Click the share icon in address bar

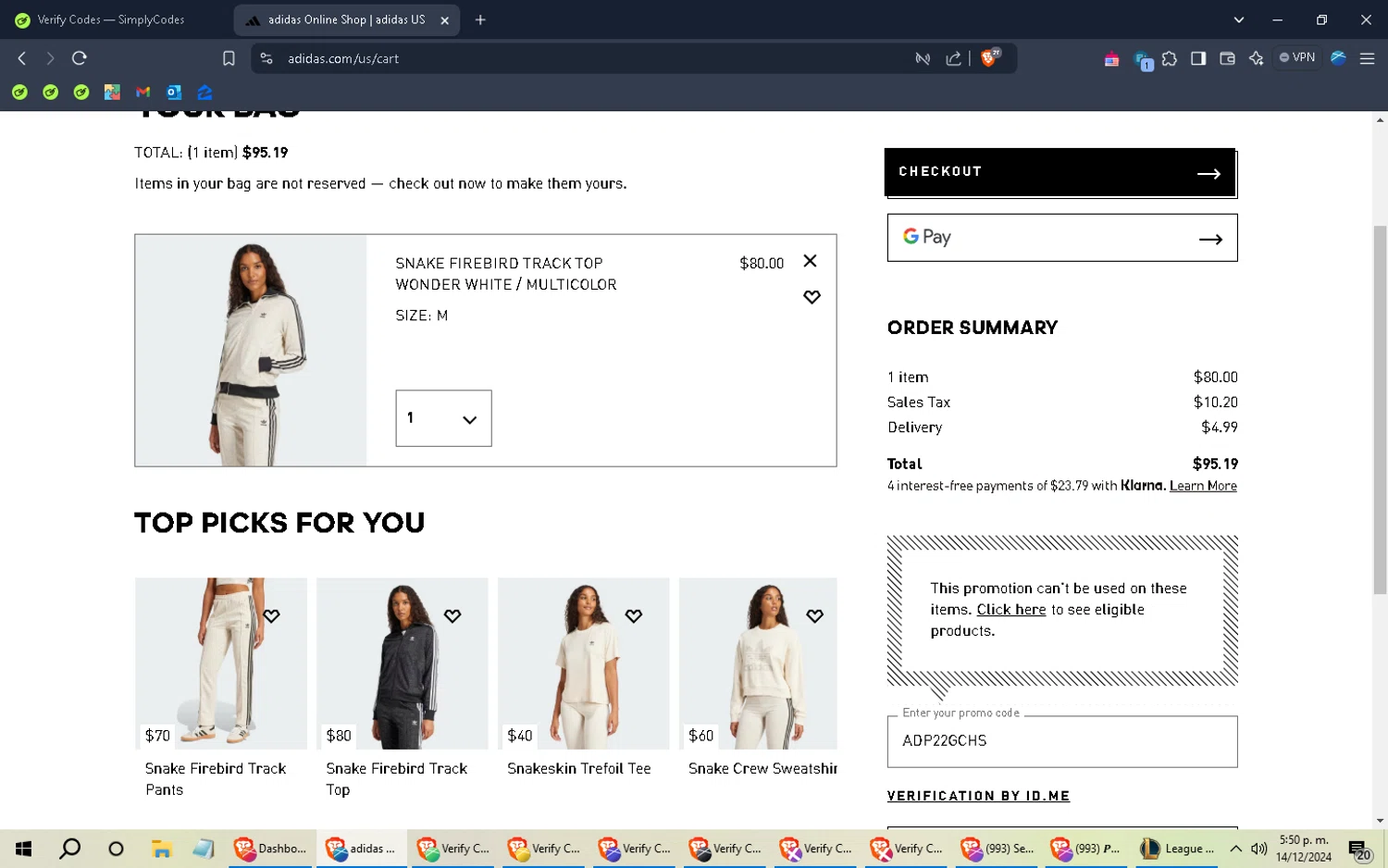click(x=953, y=58)
